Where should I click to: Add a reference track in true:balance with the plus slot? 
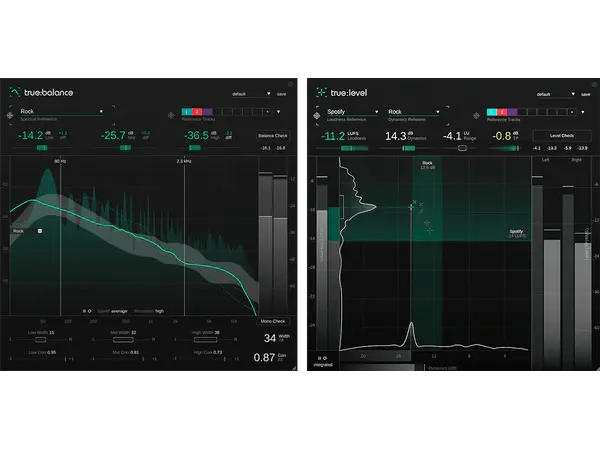[267, 112]
